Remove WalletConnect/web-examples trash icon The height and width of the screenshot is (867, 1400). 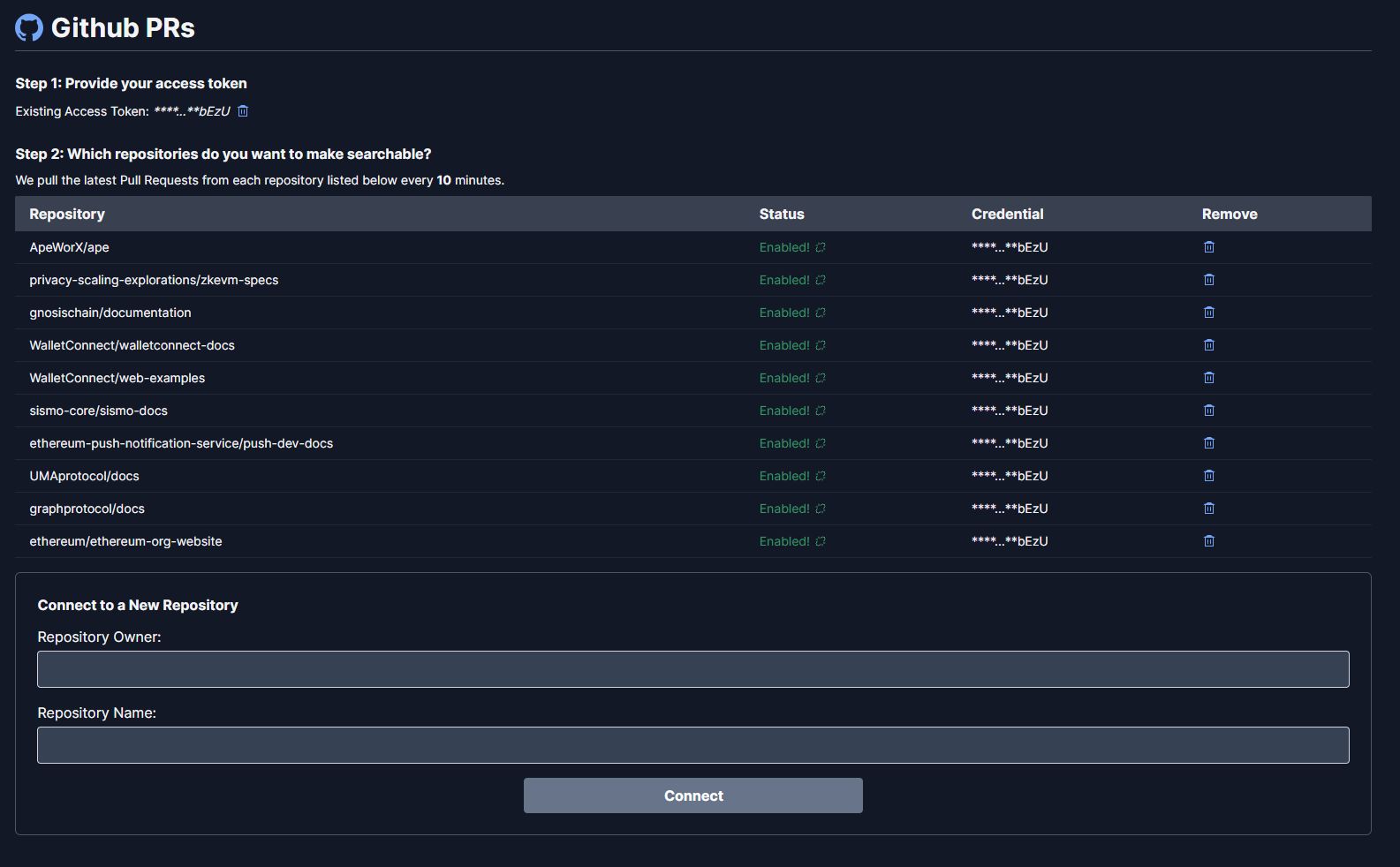[1209, 378]
